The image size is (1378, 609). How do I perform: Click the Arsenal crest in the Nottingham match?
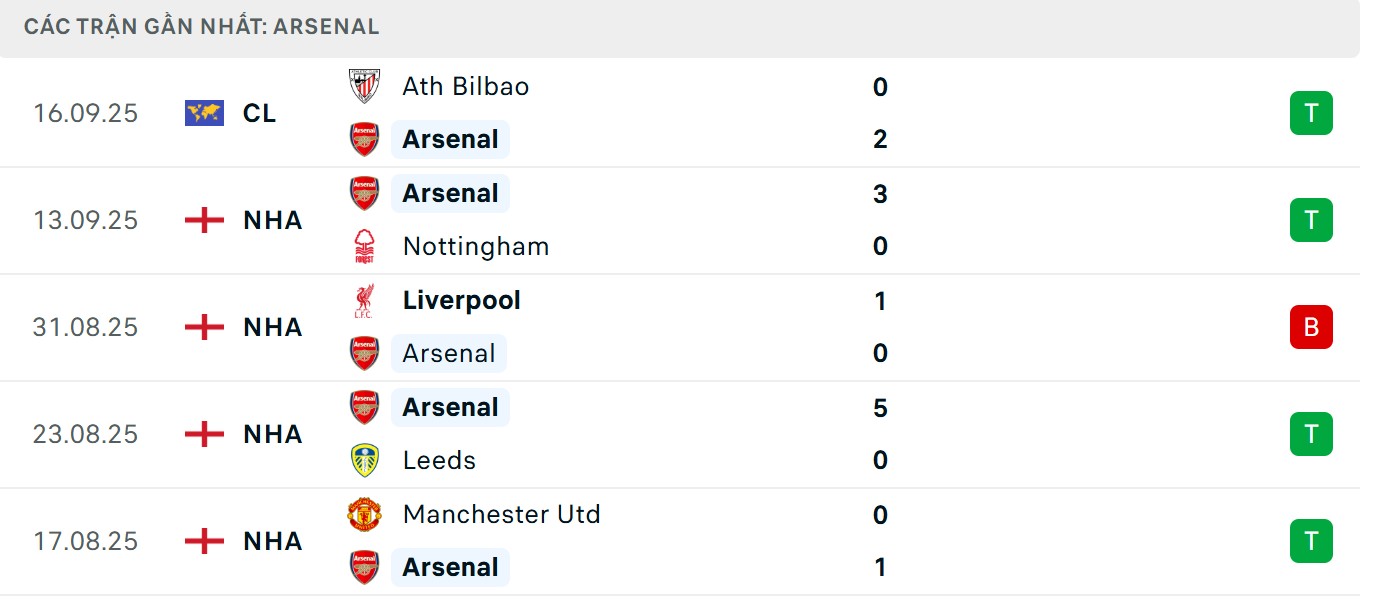tap(363, 193)
